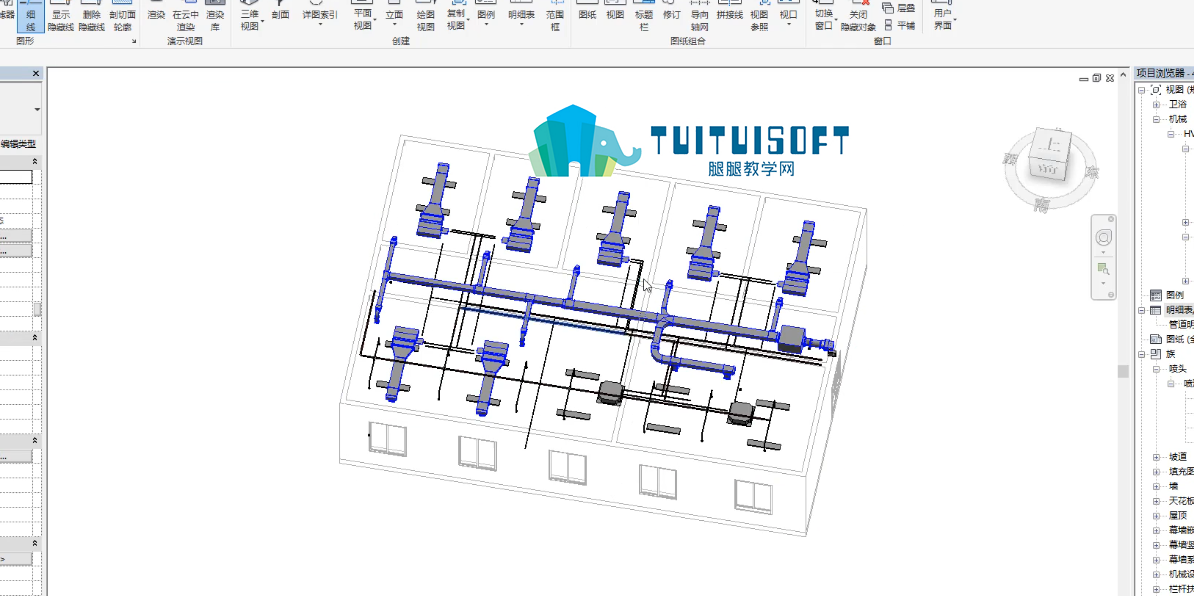1194x596 pixels.
Task: Collapse the 机械 node in project browser
Action: coord(1156,120)
